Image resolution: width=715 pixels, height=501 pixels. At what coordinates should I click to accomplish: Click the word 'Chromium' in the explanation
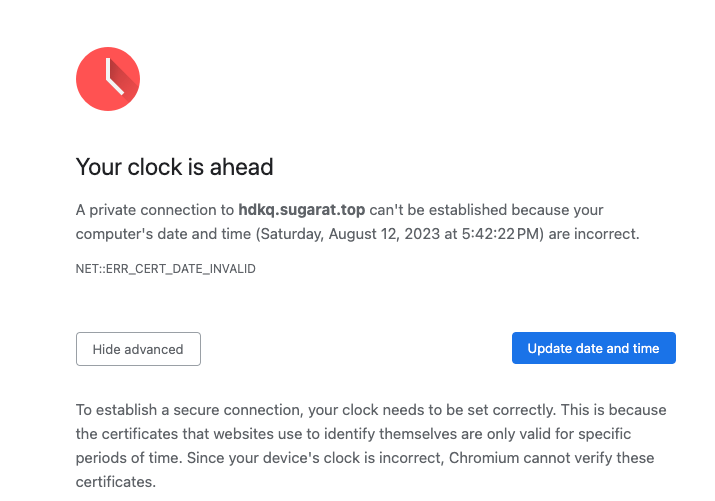(484, 458)
